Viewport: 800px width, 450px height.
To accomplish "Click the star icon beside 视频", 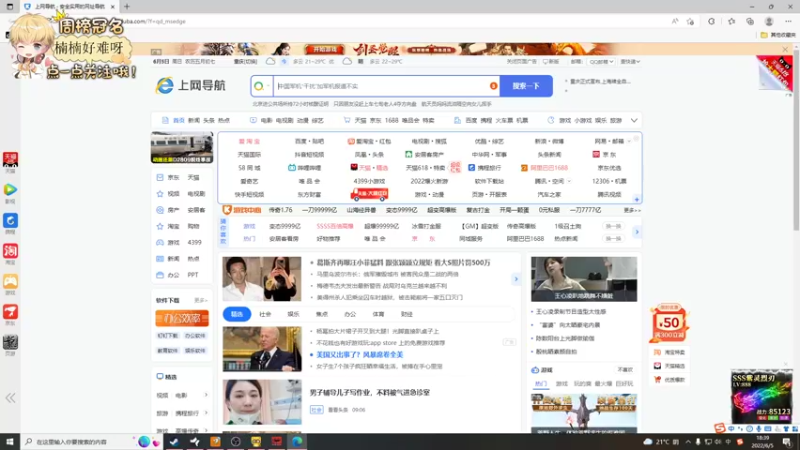I will 160,194.
